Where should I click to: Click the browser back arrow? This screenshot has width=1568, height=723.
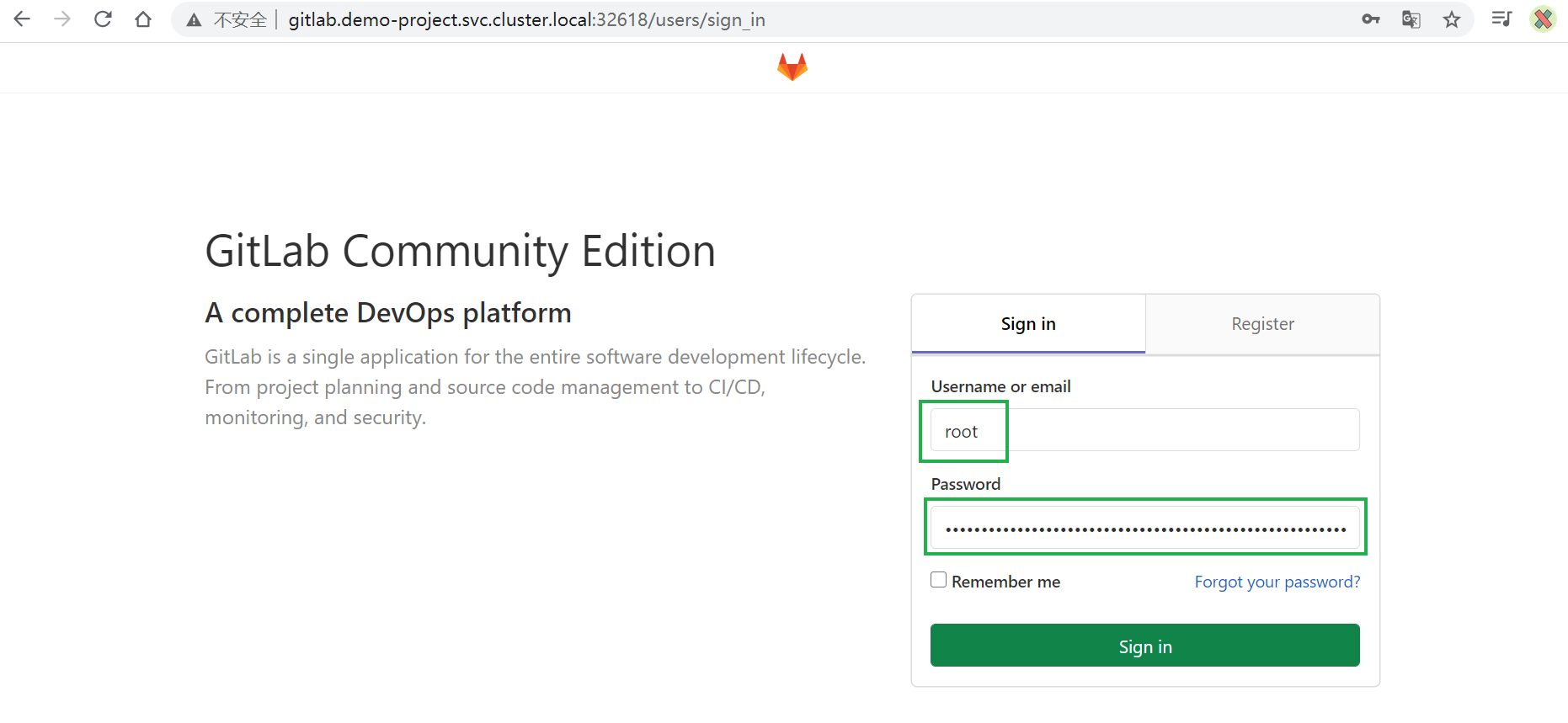click(22, 19)
